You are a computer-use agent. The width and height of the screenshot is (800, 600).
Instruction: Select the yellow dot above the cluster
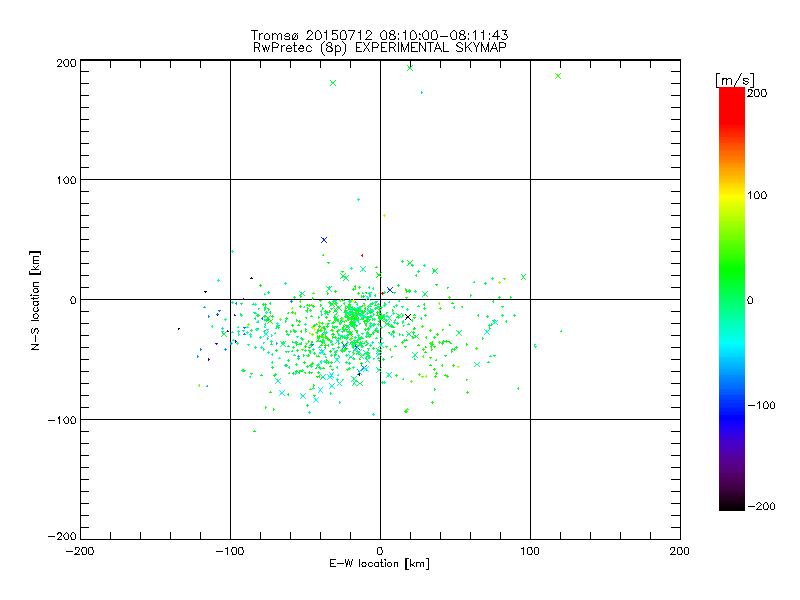pyautogui.click(x=384, y=215)
